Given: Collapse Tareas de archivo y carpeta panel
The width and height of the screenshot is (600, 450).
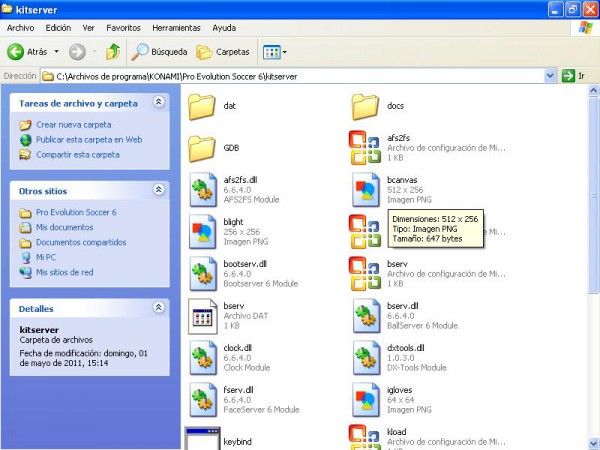Looking at the screenshot, I should pyautogui.click(x=159, y=102).
